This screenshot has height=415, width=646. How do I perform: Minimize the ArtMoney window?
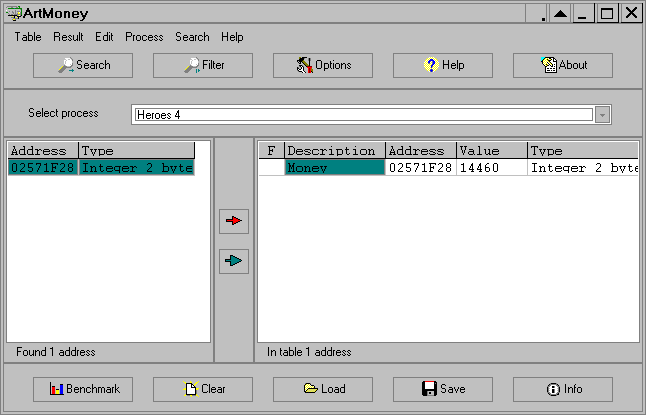click(x=583, y=13)
